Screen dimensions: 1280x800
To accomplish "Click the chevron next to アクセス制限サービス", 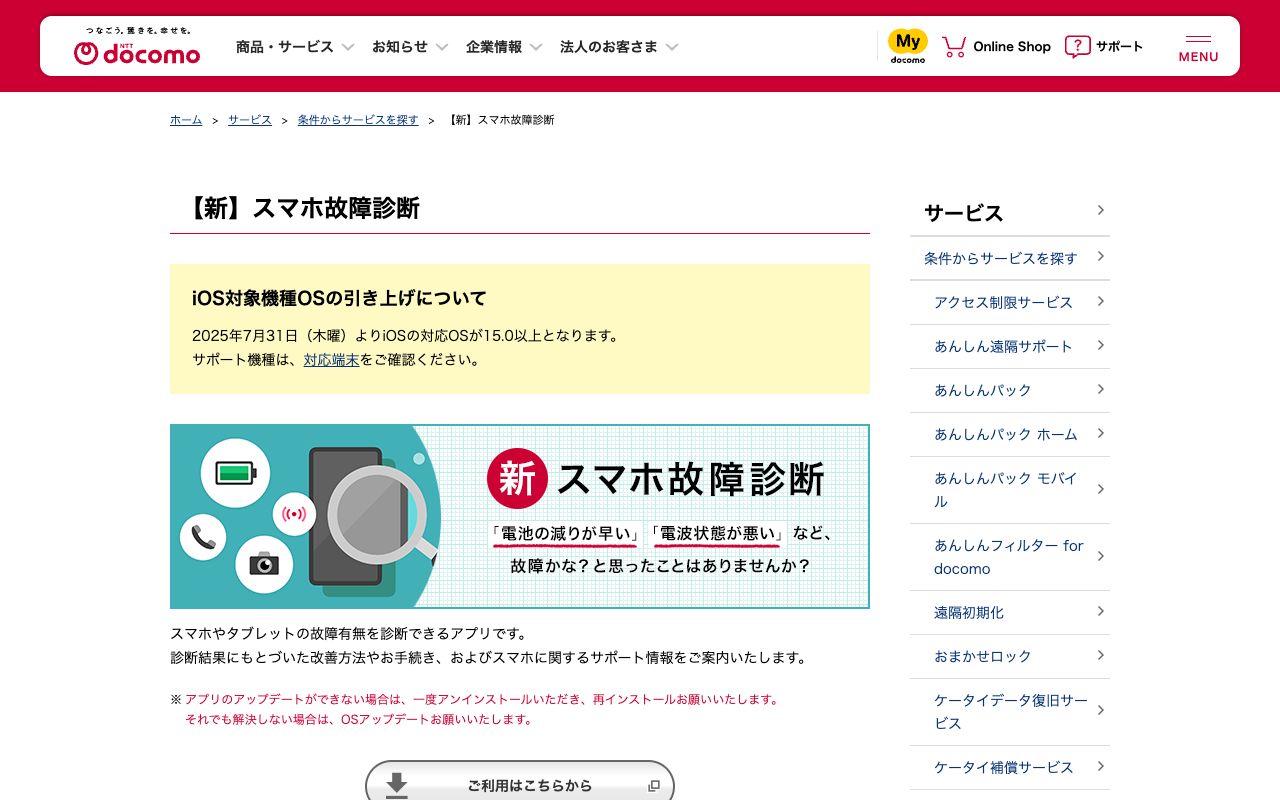I will coord(1100,300).
